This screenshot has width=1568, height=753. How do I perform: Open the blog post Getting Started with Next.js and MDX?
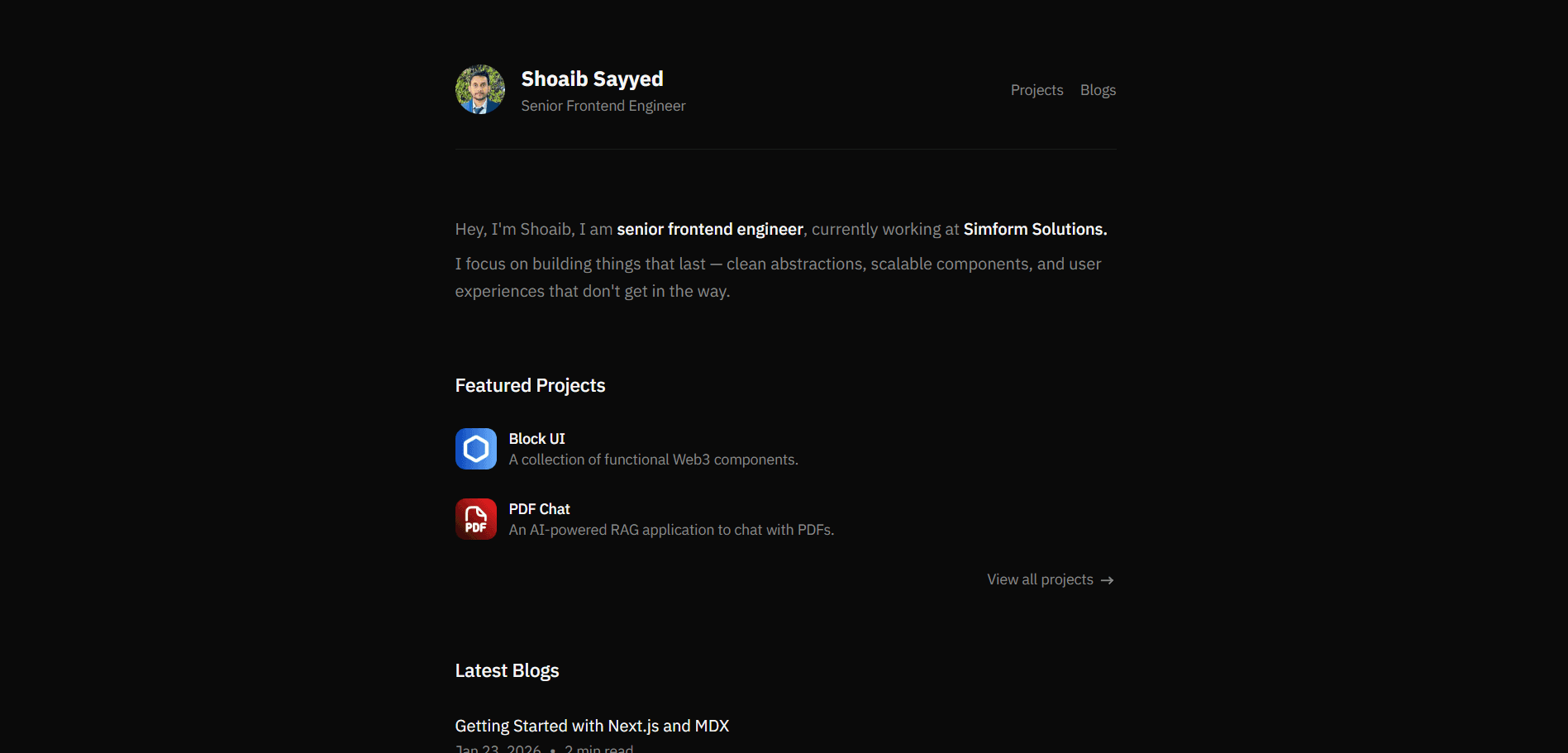[592, 726]
